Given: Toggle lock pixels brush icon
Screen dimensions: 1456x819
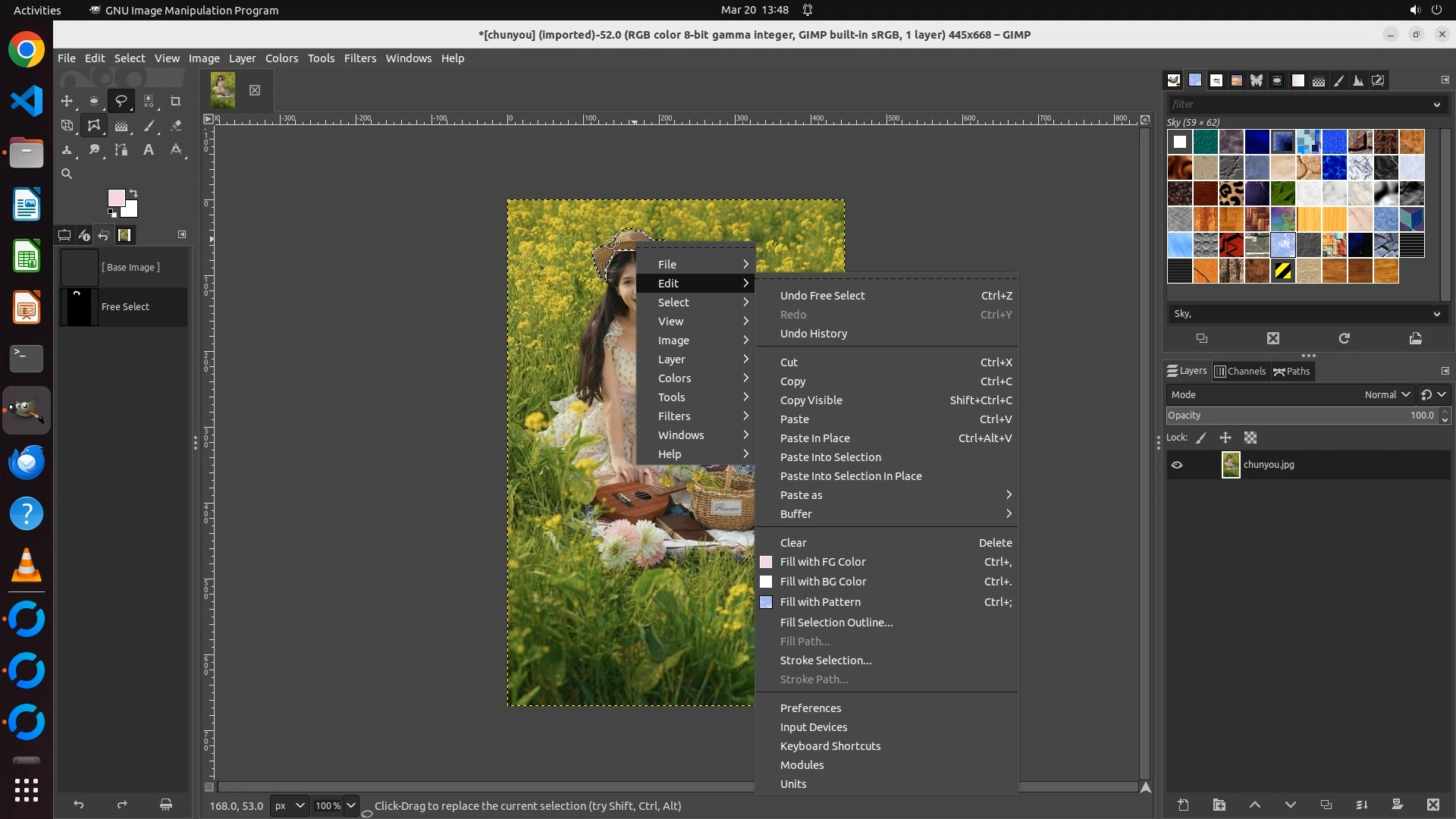Looking at the screenshot, I should point(1201,438).
